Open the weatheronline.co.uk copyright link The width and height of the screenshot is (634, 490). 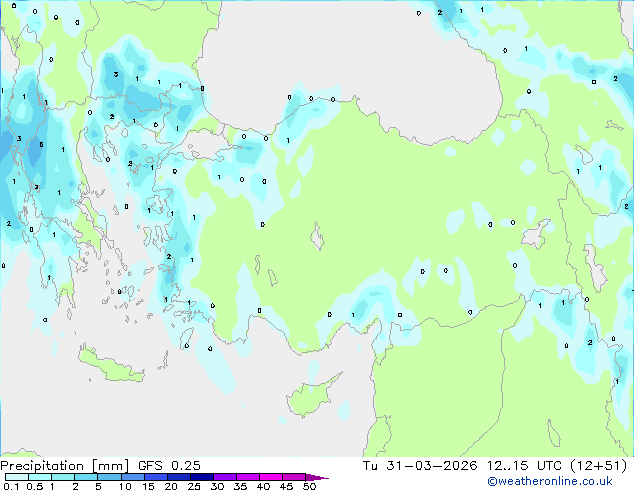(550, 481)
